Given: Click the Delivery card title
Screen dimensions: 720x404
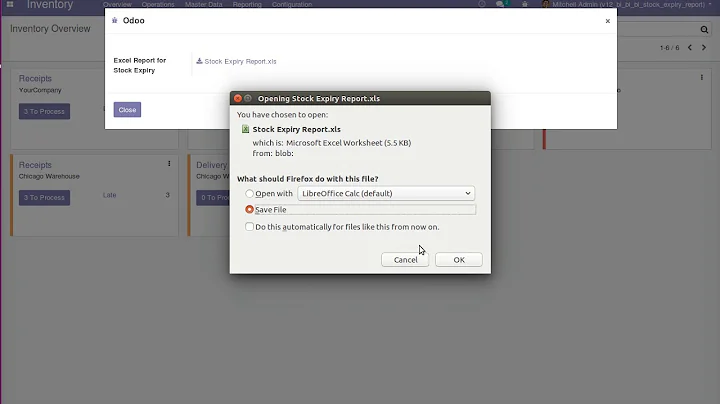Looking at the screenshot, I should [212, 165].
